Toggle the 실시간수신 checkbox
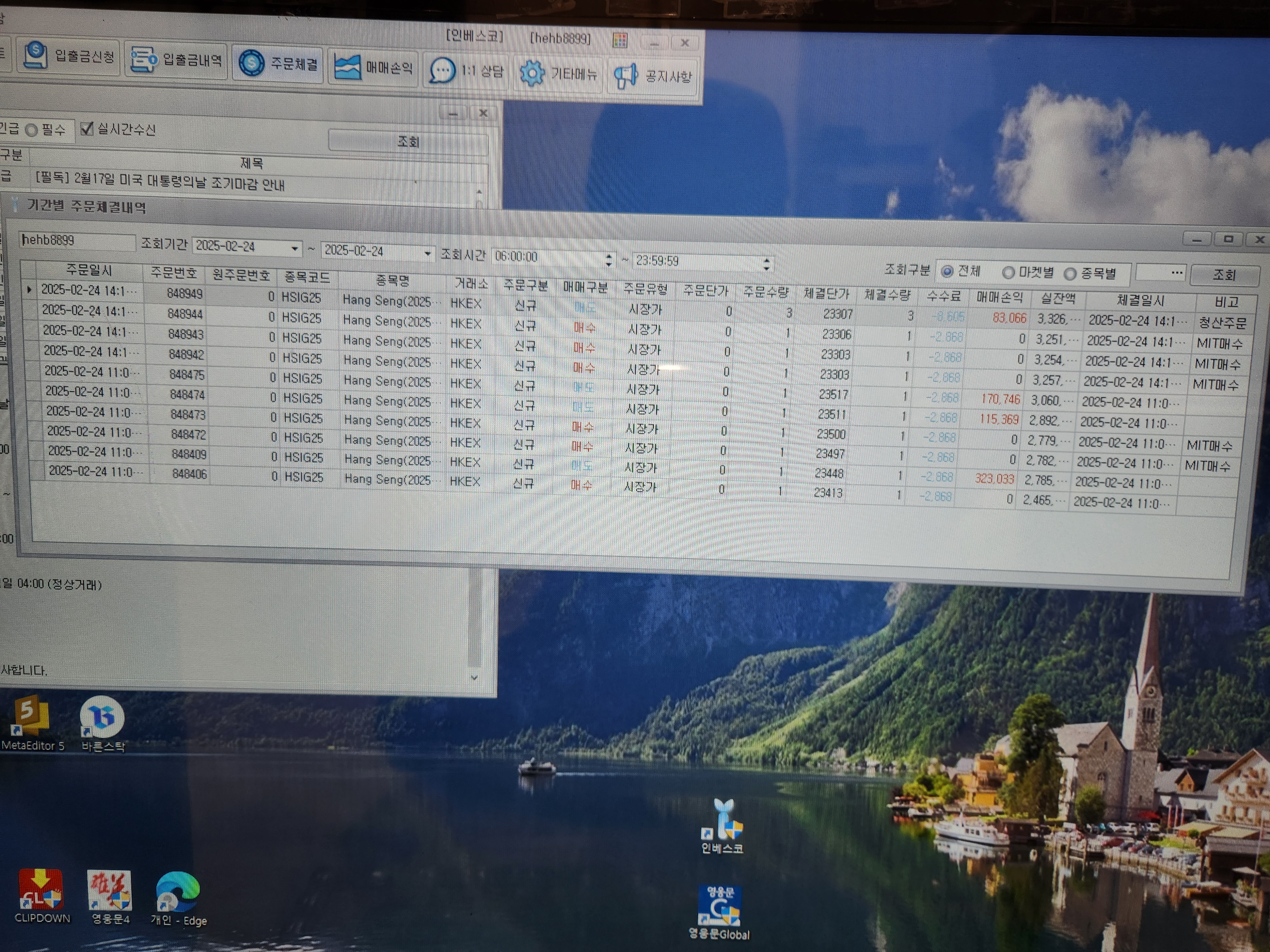The height and width of the screenshot is (952, 1270). tap(87, 129)
